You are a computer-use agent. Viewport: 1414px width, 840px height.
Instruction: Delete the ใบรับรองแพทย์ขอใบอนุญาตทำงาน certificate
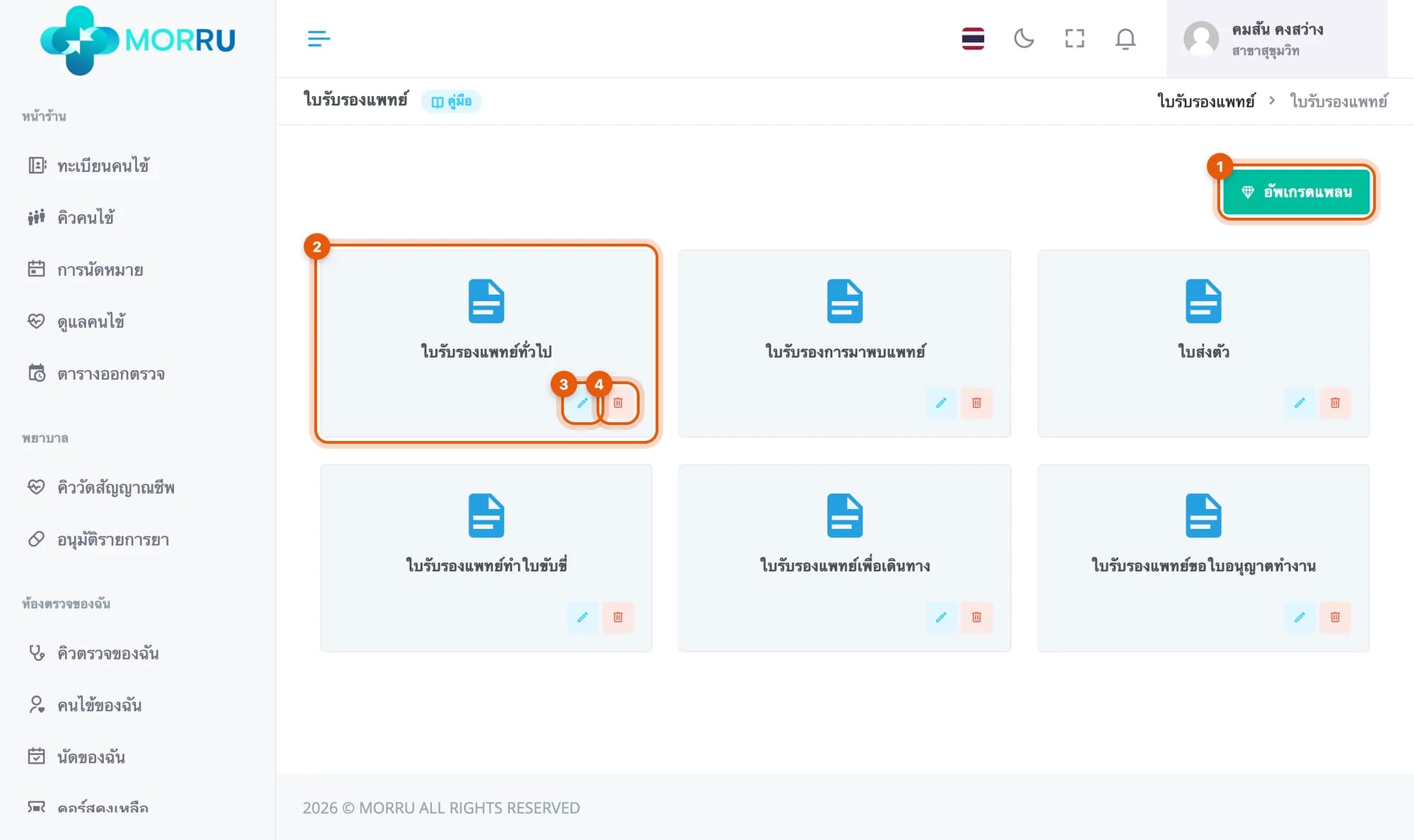click(1335, 617)
